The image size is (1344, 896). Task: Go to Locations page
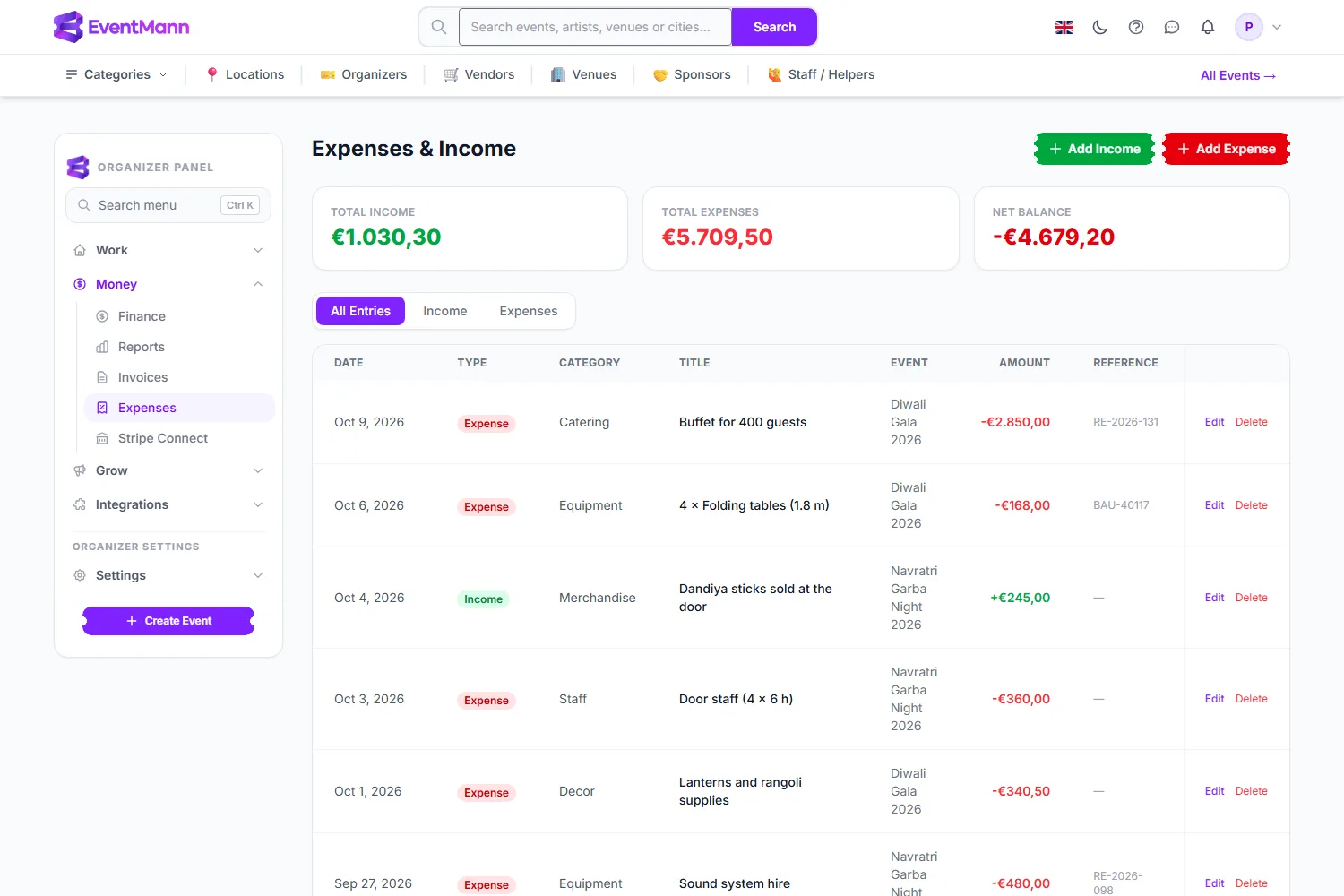point(245,74)
